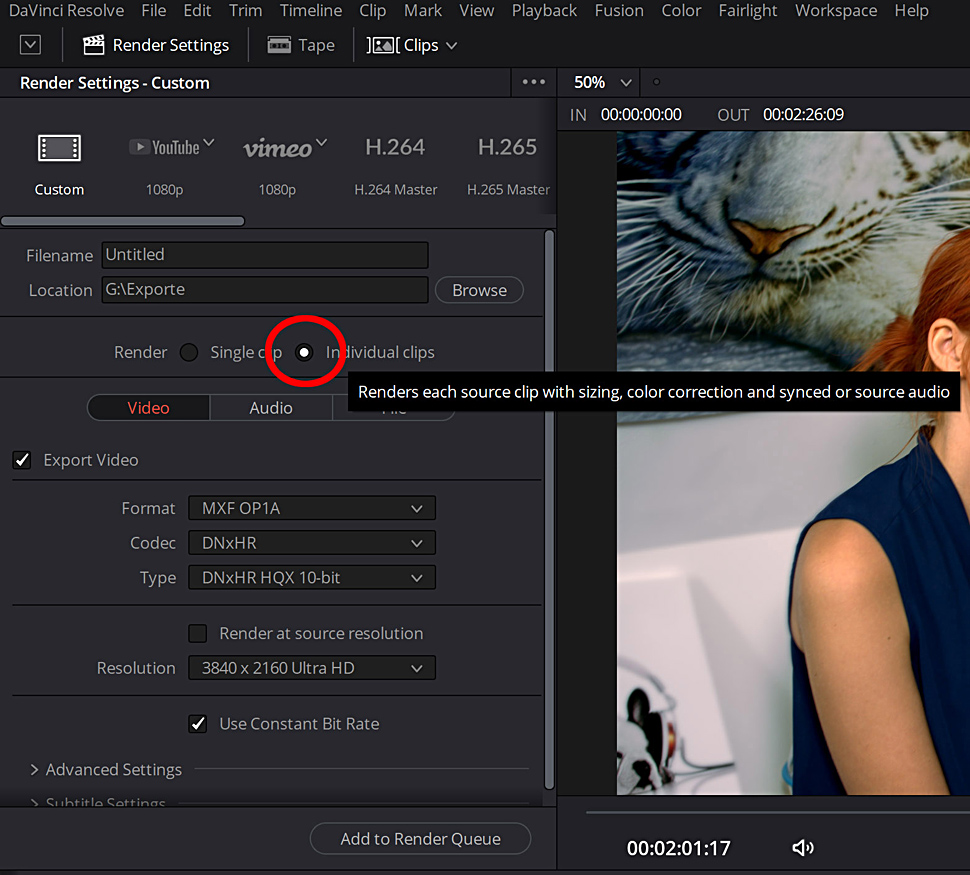The image size is (970, 875).
Task: Click the render settings vertical scrollbar
Action: (x=549, y=510)
